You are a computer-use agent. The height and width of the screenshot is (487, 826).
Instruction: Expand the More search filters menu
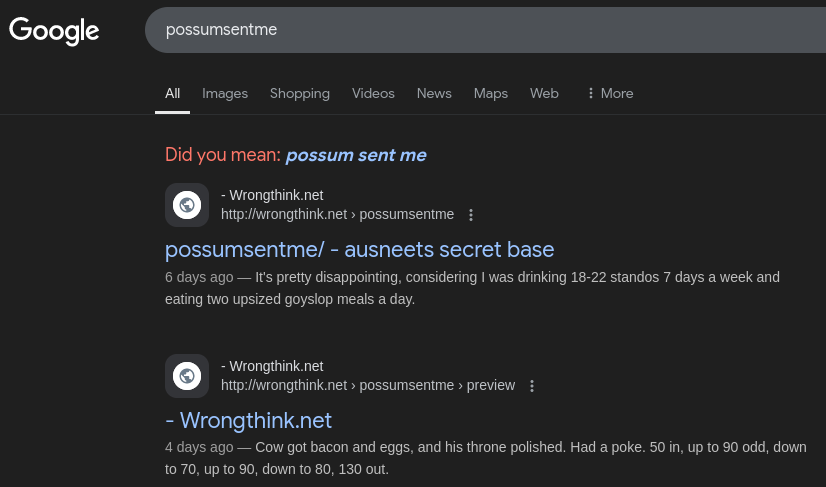(x=610, y=93)
